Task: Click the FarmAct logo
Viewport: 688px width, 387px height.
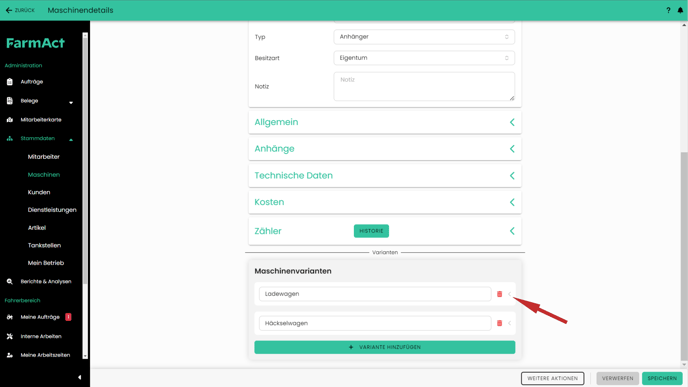Action: point(36,43)
